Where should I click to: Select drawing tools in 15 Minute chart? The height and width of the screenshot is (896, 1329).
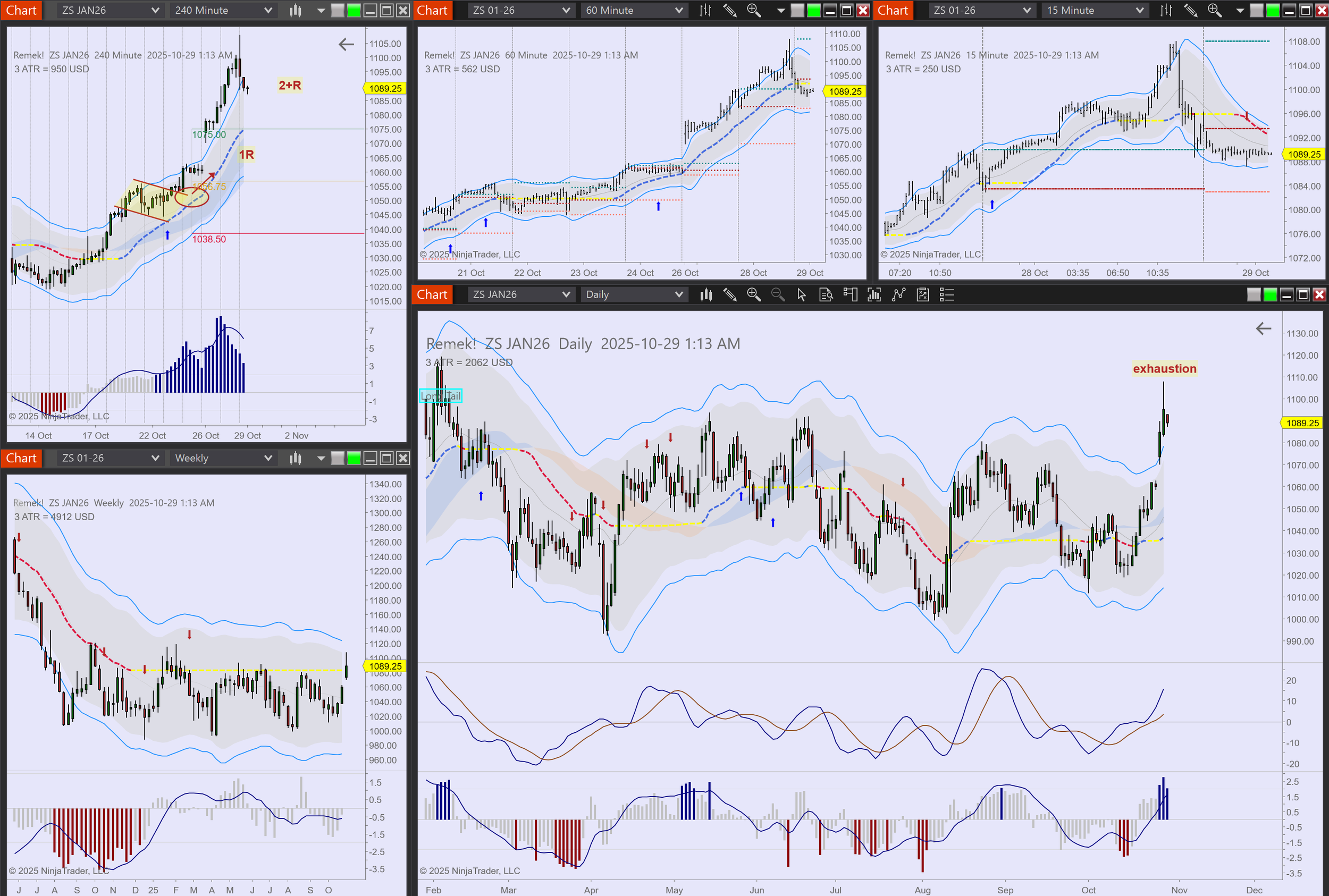(1190, 10)
